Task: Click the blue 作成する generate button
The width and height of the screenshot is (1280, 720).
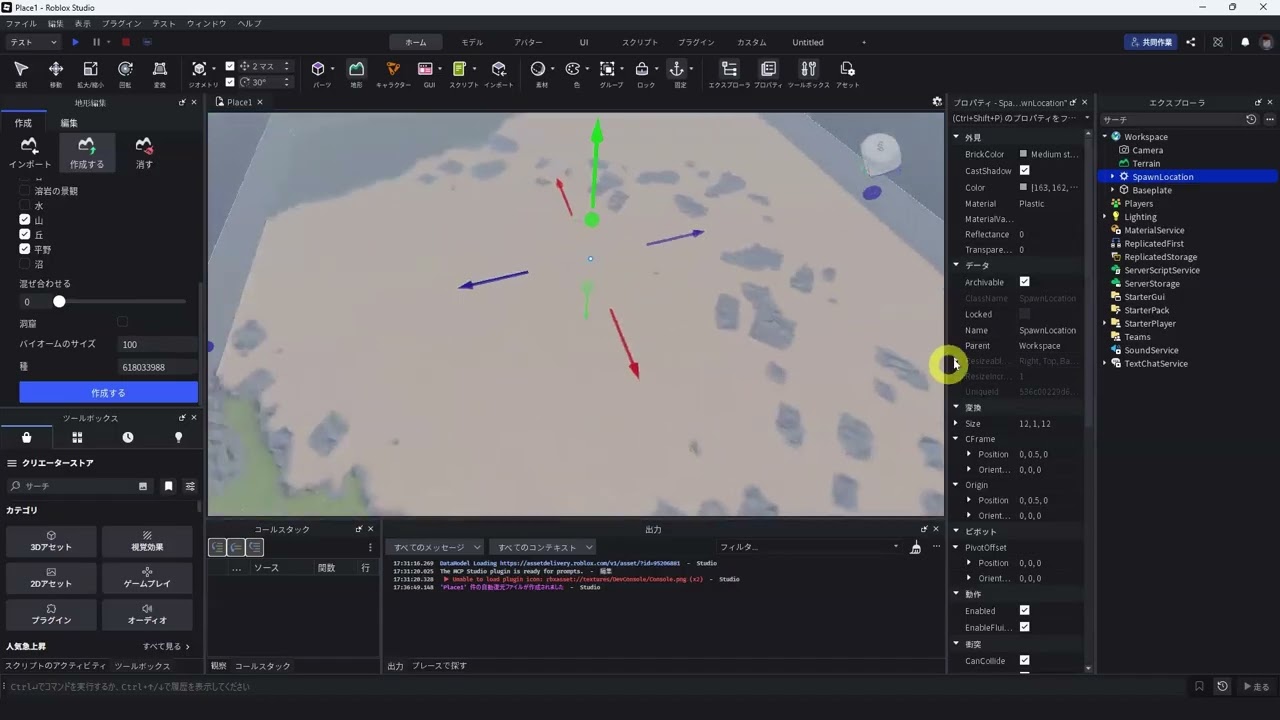Action: (x=108, y=393)
